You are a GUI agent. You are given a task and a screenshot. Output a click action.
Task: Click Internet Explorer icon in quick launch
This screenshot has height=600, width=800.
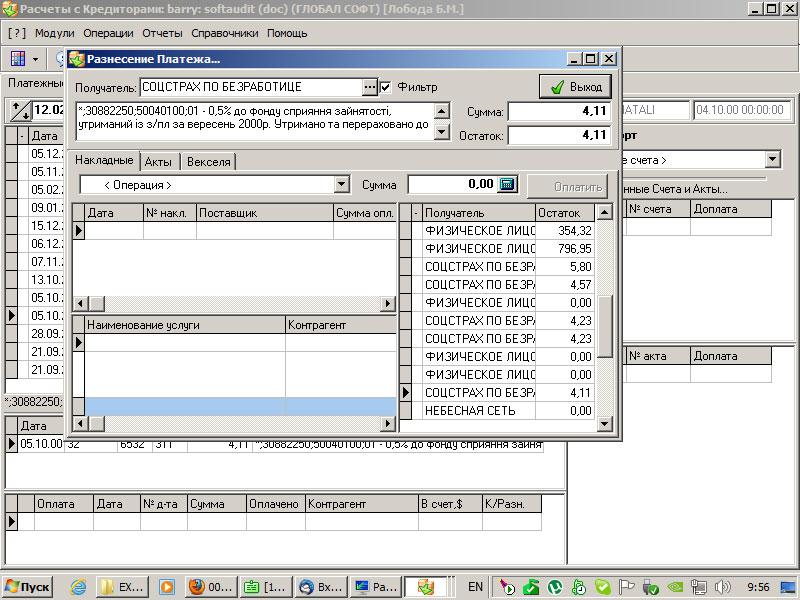coord(77,587)
